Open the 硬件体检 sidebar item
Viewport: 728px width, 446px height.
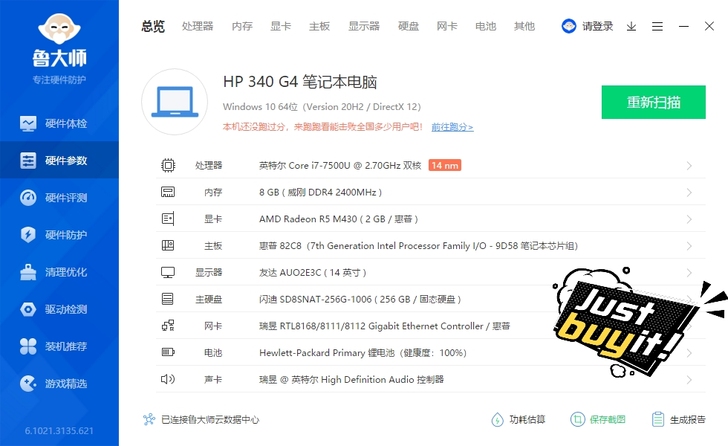[59, 123]
